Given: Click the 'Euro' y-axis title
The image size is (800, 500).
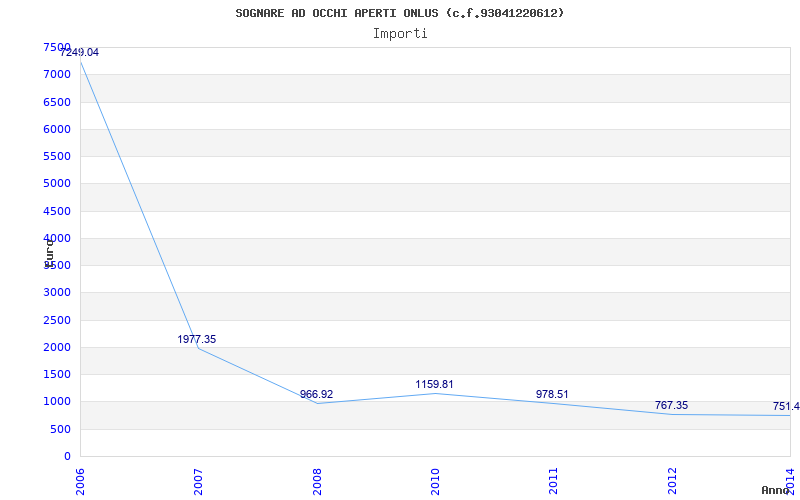Looking at the screenshot, I should pos(48,253).
